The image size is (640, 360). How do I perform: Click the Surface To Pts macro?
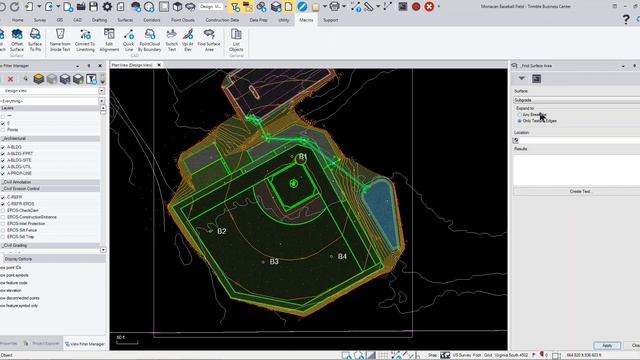[35, 40]
